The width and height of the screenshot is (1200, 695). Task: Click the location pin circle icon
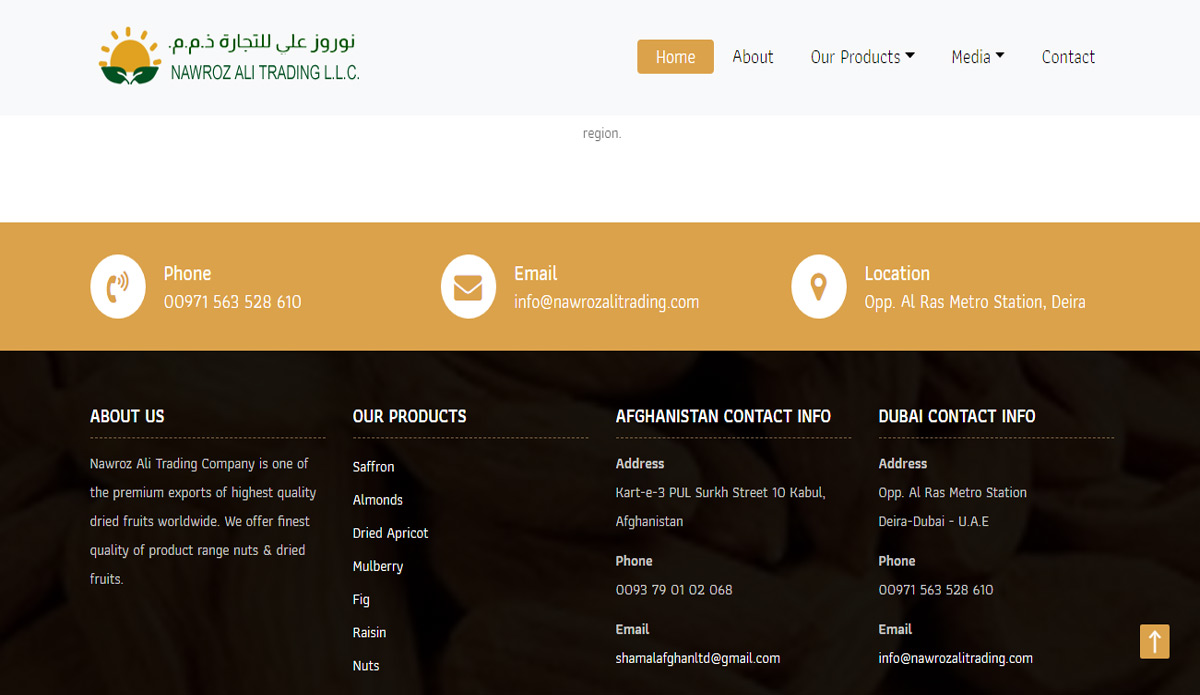[818, 287]
